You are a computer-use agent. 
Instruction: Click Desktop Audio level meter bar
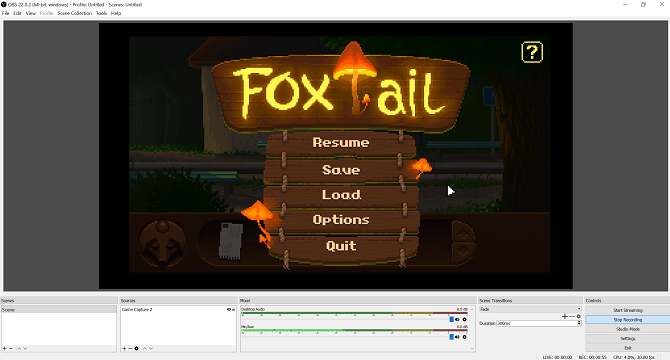coord(354,313)
